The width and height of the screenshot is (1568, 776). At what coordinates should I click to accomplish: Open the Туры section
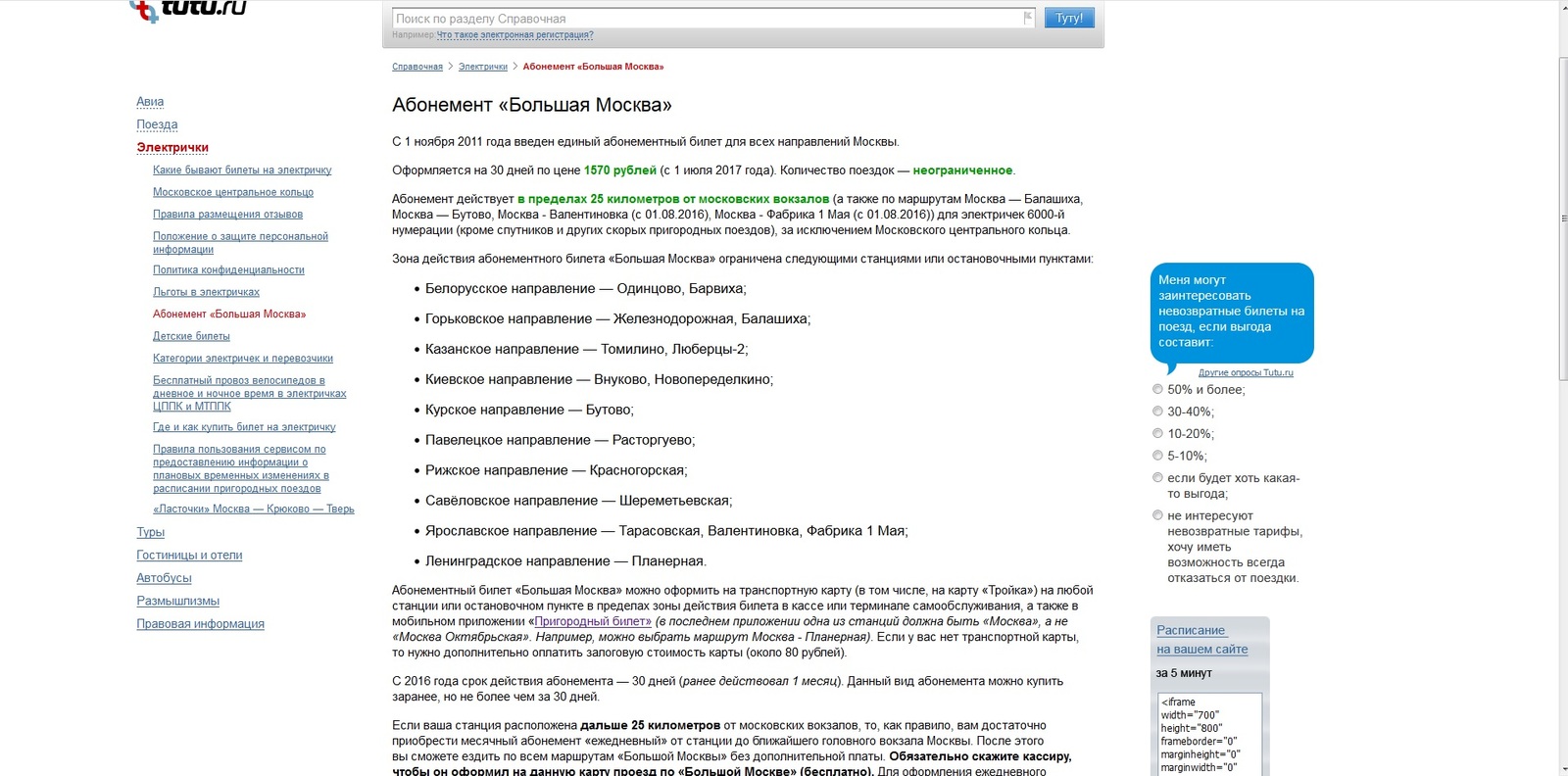pyautogui.click(x=150, y=532)
